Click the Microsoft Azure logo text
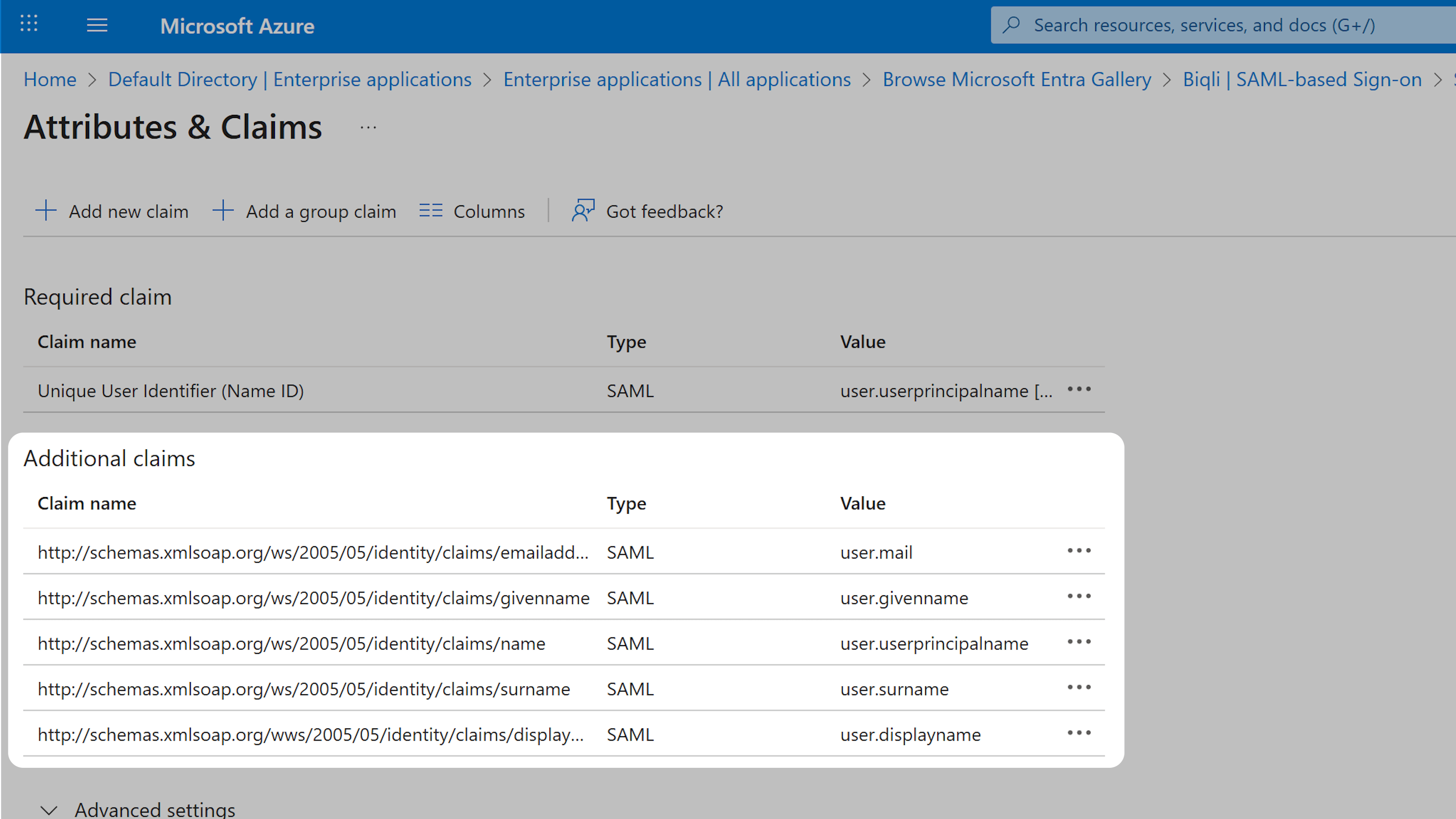 (x=237, y=26)
